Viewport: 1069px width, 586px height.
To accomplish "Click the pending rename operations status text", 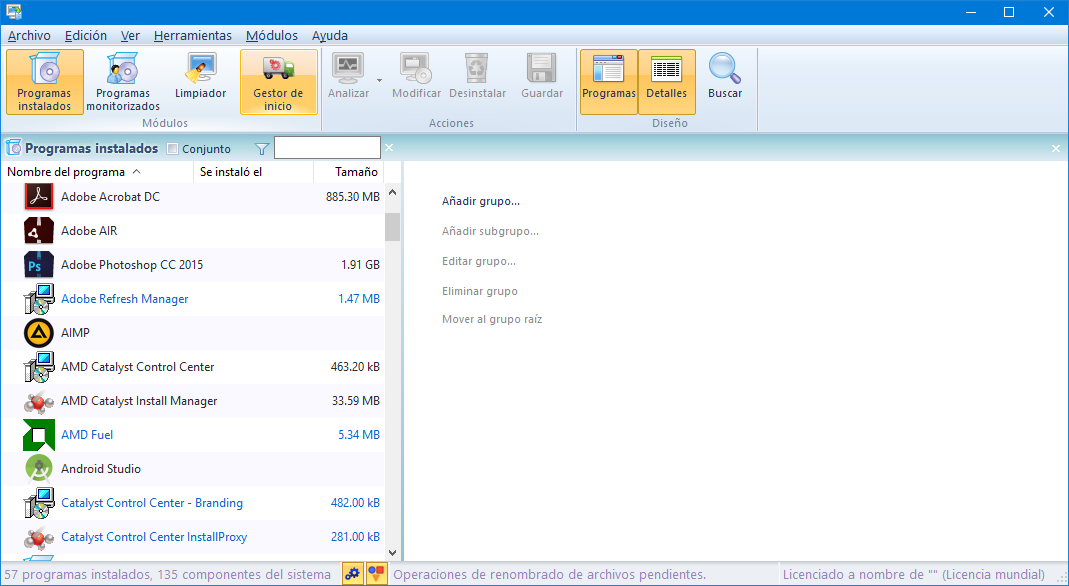I will point(549,575).
